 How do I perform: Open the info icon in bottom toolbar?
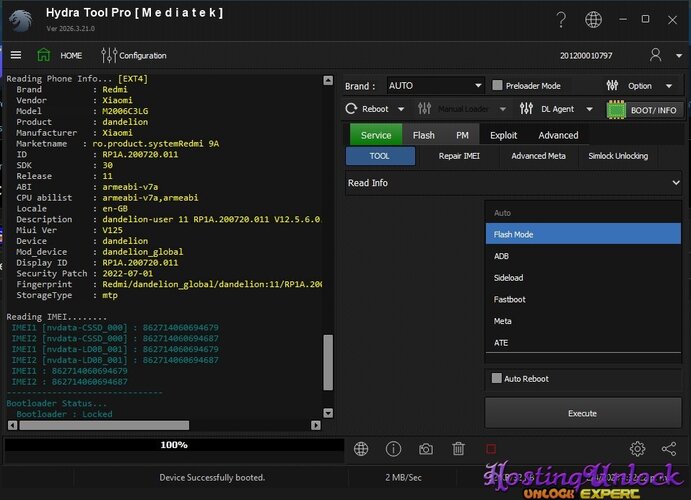pyautogui.click(x=394, y=450)
